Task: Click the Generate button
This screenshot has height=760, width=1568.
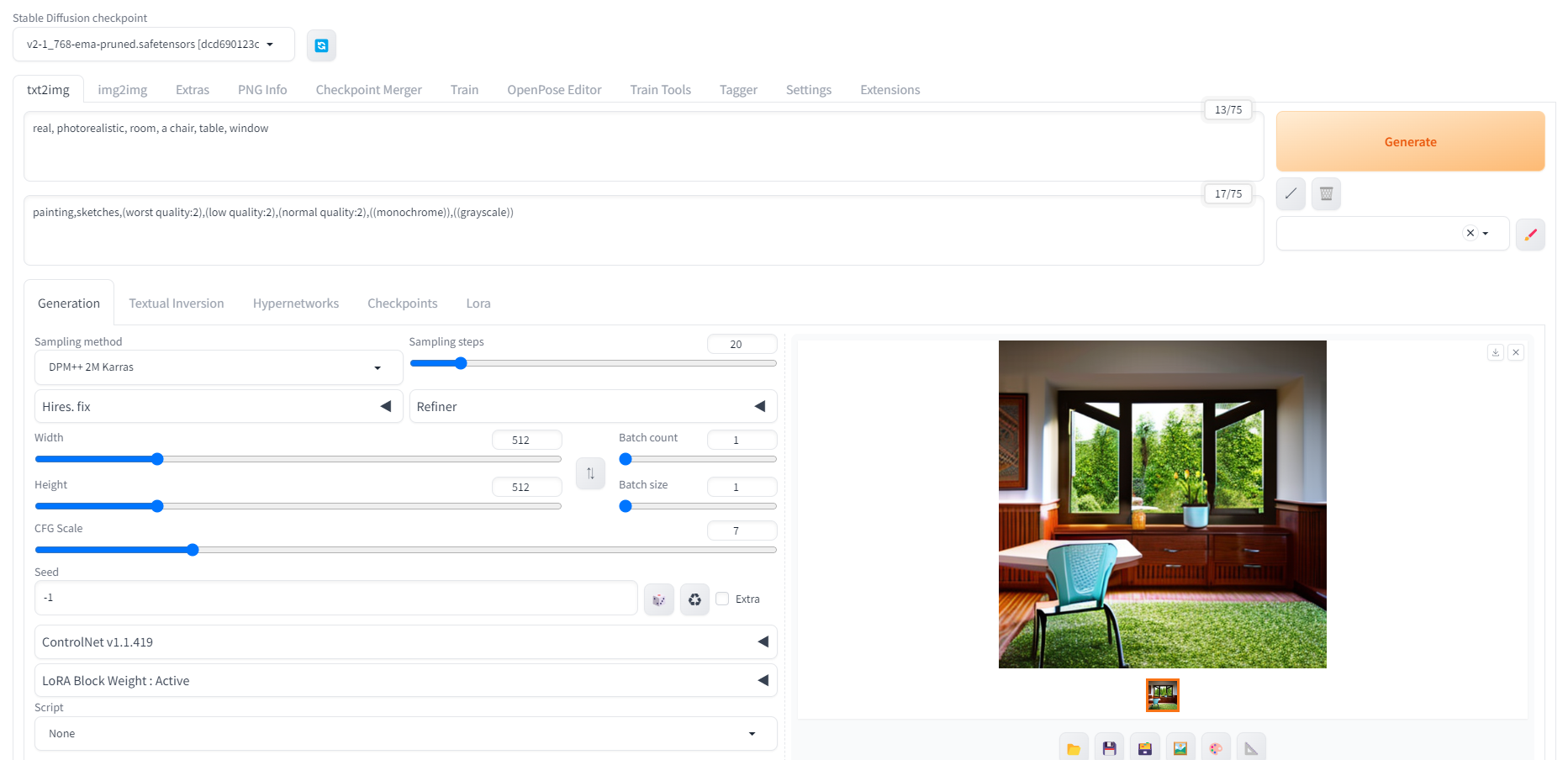Action: point(1410,141)
